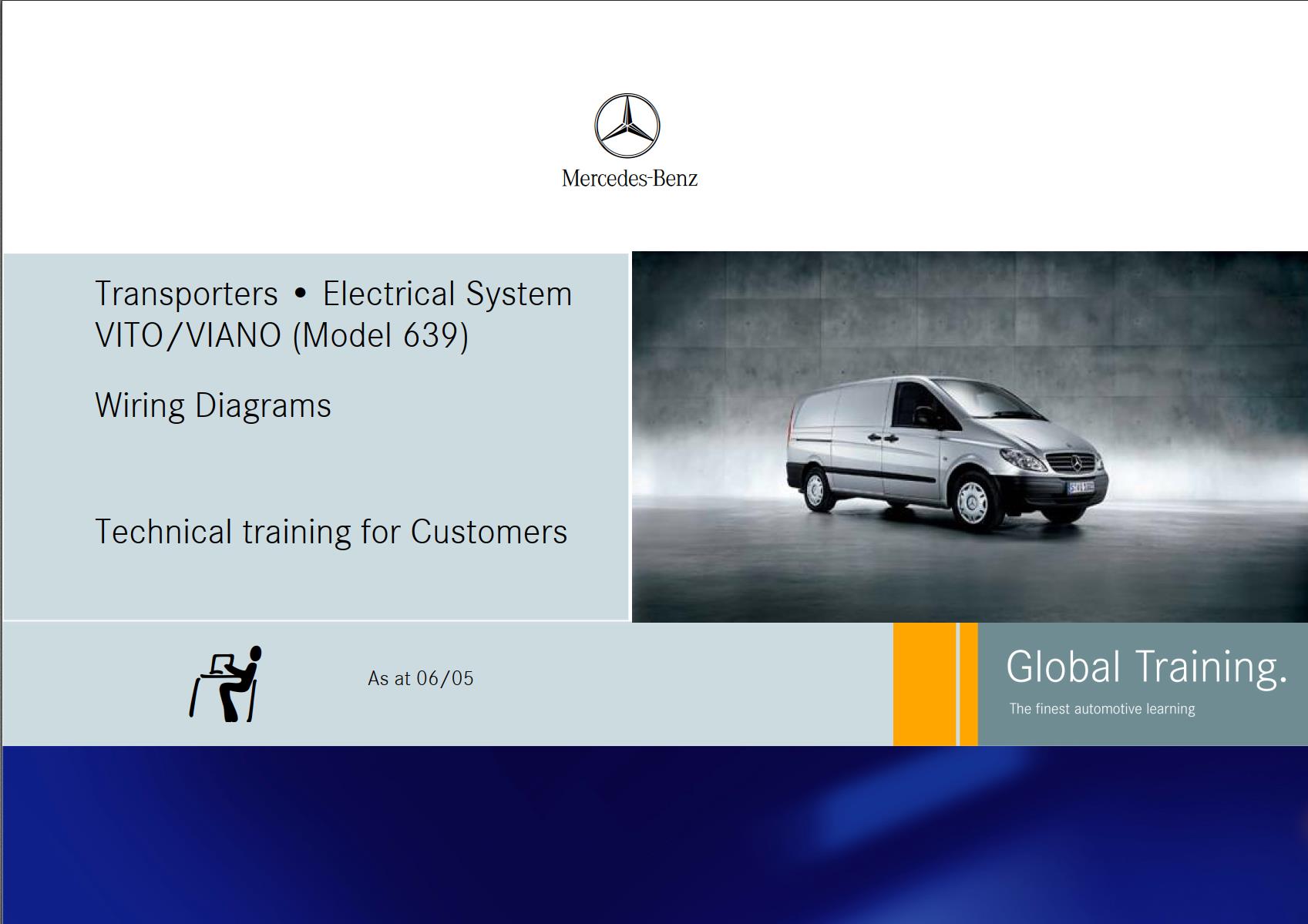Select the Technical training for Customers heading
Screen dimensions: 1308x924
click(x=330, y=530)
